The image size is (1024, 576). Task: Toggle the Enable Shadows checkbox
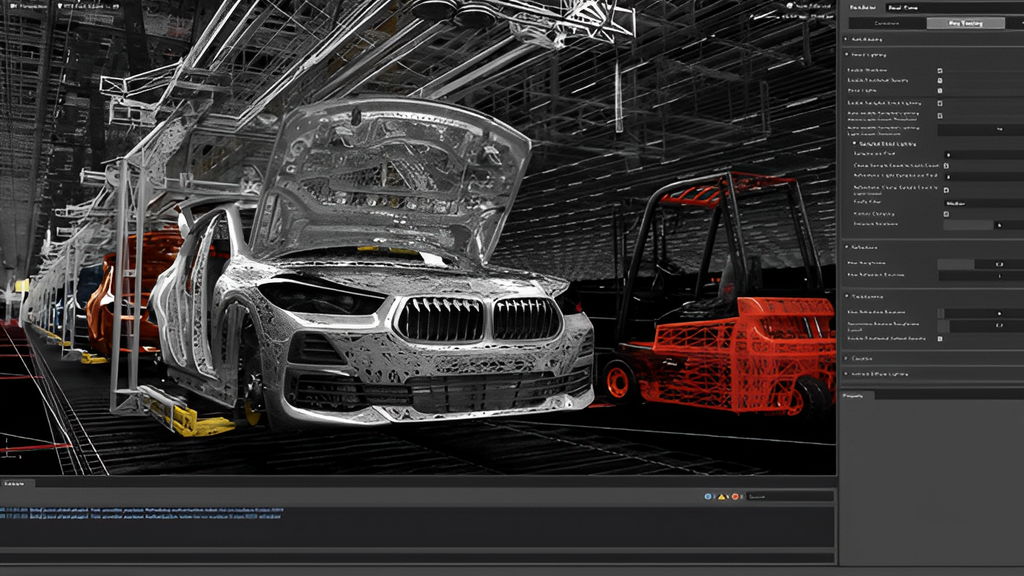point(940,71)
